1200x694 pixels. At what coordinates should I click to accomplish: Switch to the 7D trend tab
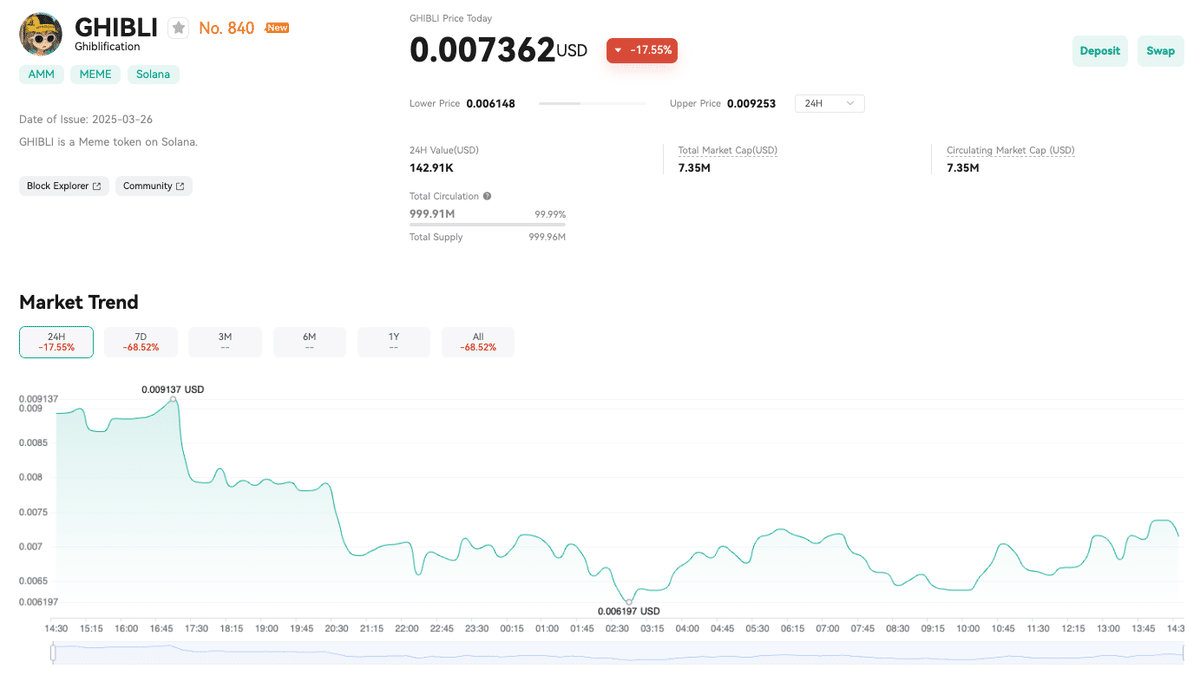141,342
